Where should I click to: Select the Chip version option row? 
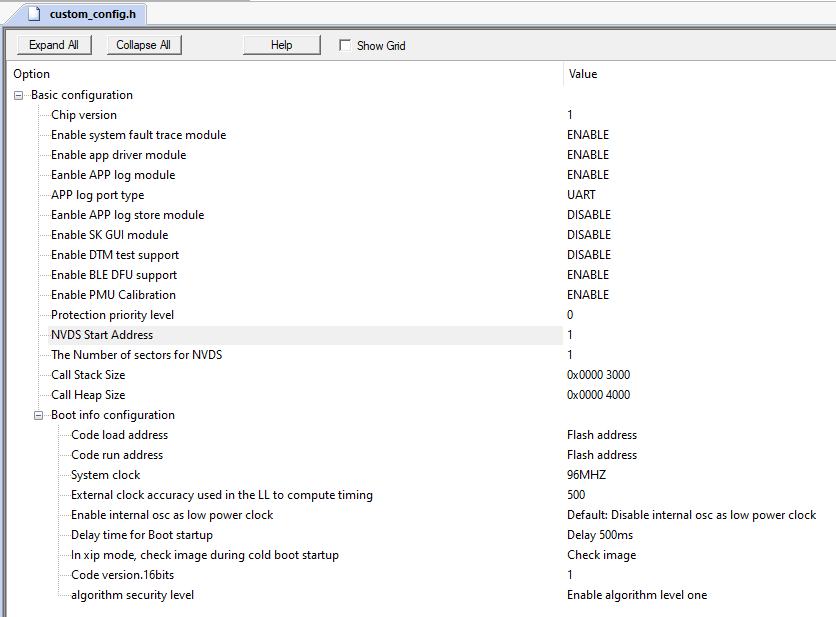point(84,115)
